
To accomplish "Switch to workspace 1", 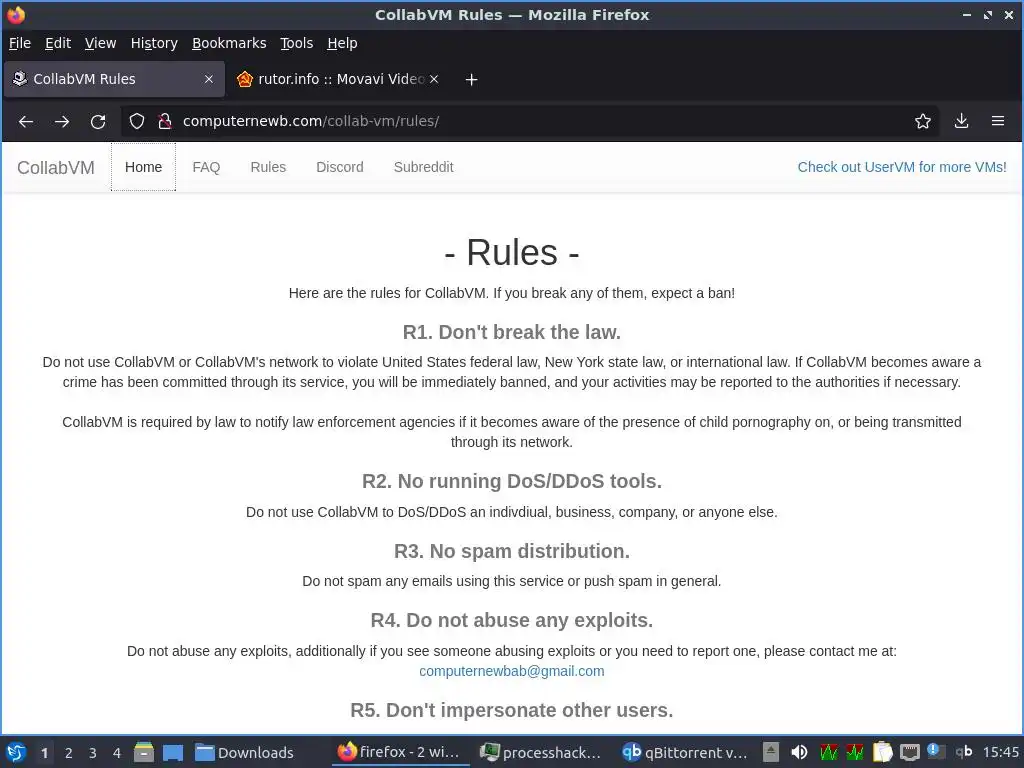I will pos(44,753).
